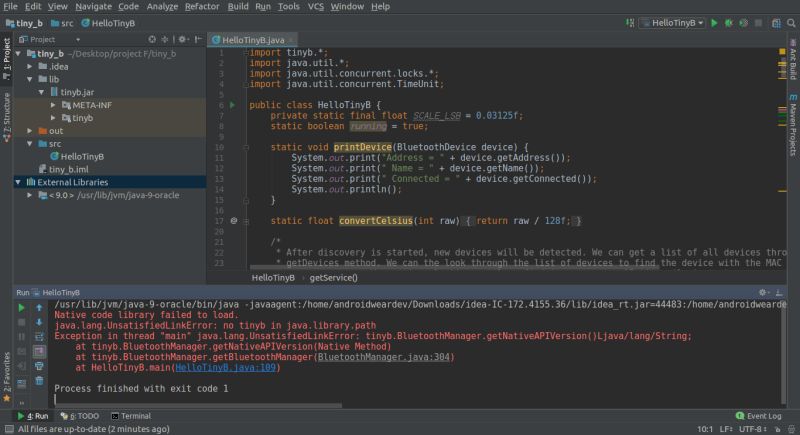Open the HelloTinyB run configuration dropdown
Image resolution: width=800 pixels, height=435 pixels.
coord(674,23)
